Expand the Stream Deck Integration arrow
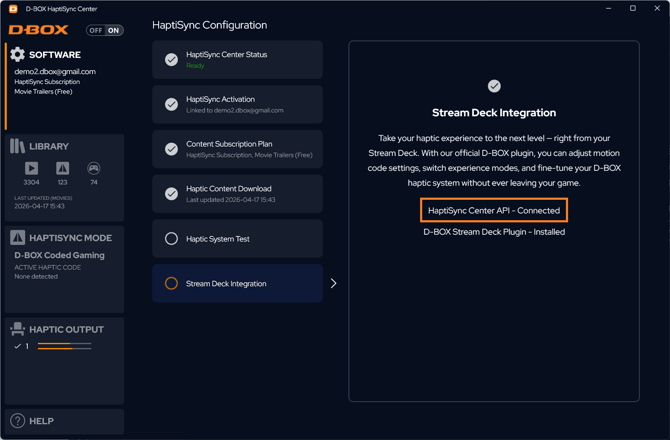670x440 pixels. point(333,284)
